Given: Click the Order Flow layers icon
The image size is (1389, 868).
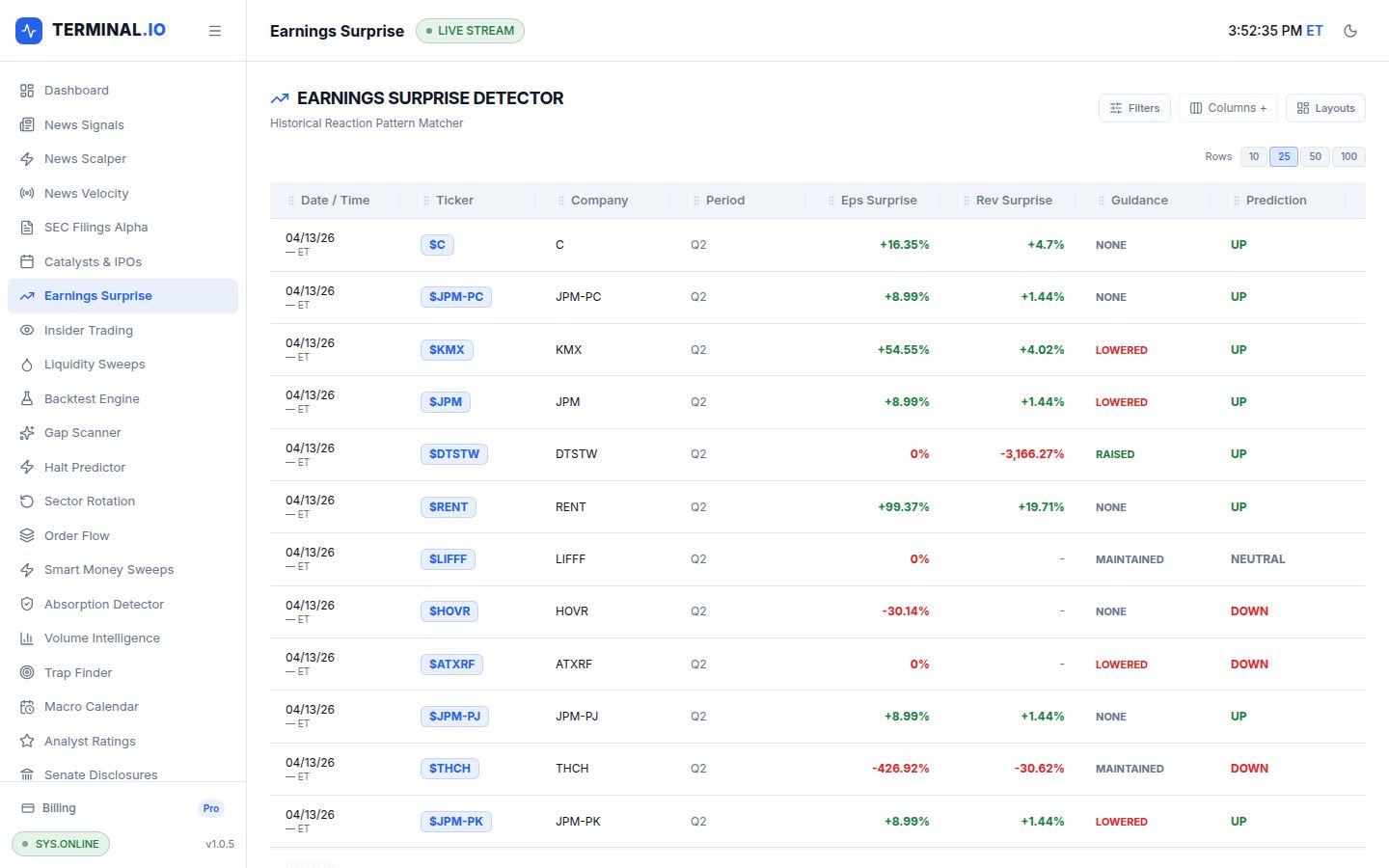Looking at the screenshot, I should tap(27, 536).
